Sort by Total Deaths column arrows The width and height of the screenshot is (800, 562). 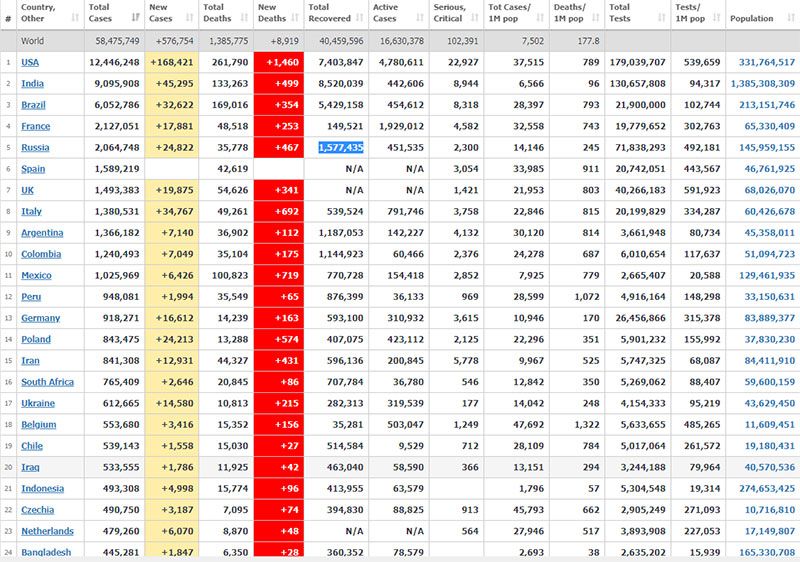[x=244, y=18]
